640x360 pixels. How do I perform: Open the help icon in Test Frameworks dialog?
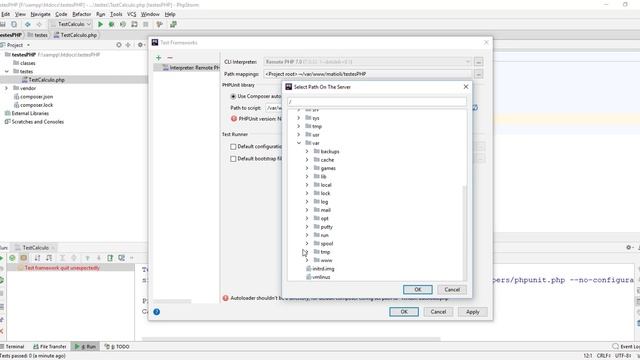click(x=157, y=312)
